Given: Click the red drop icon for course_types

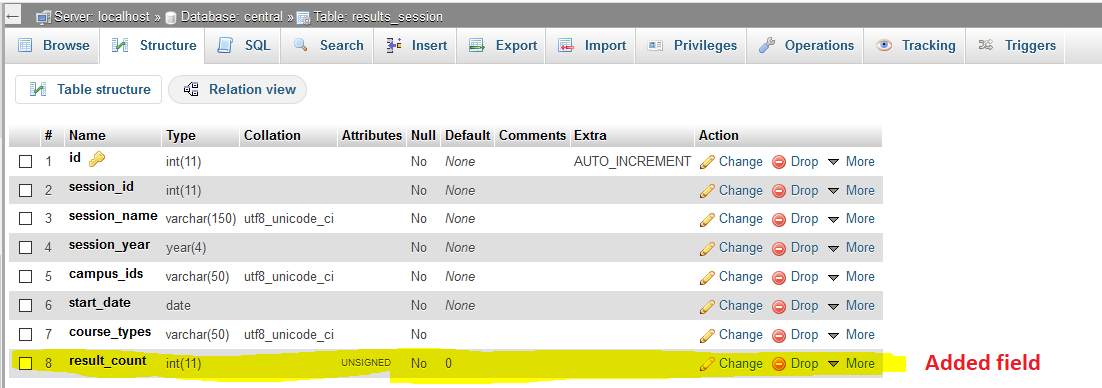Looking at the screenshot, I should click(x=779, y=335).
